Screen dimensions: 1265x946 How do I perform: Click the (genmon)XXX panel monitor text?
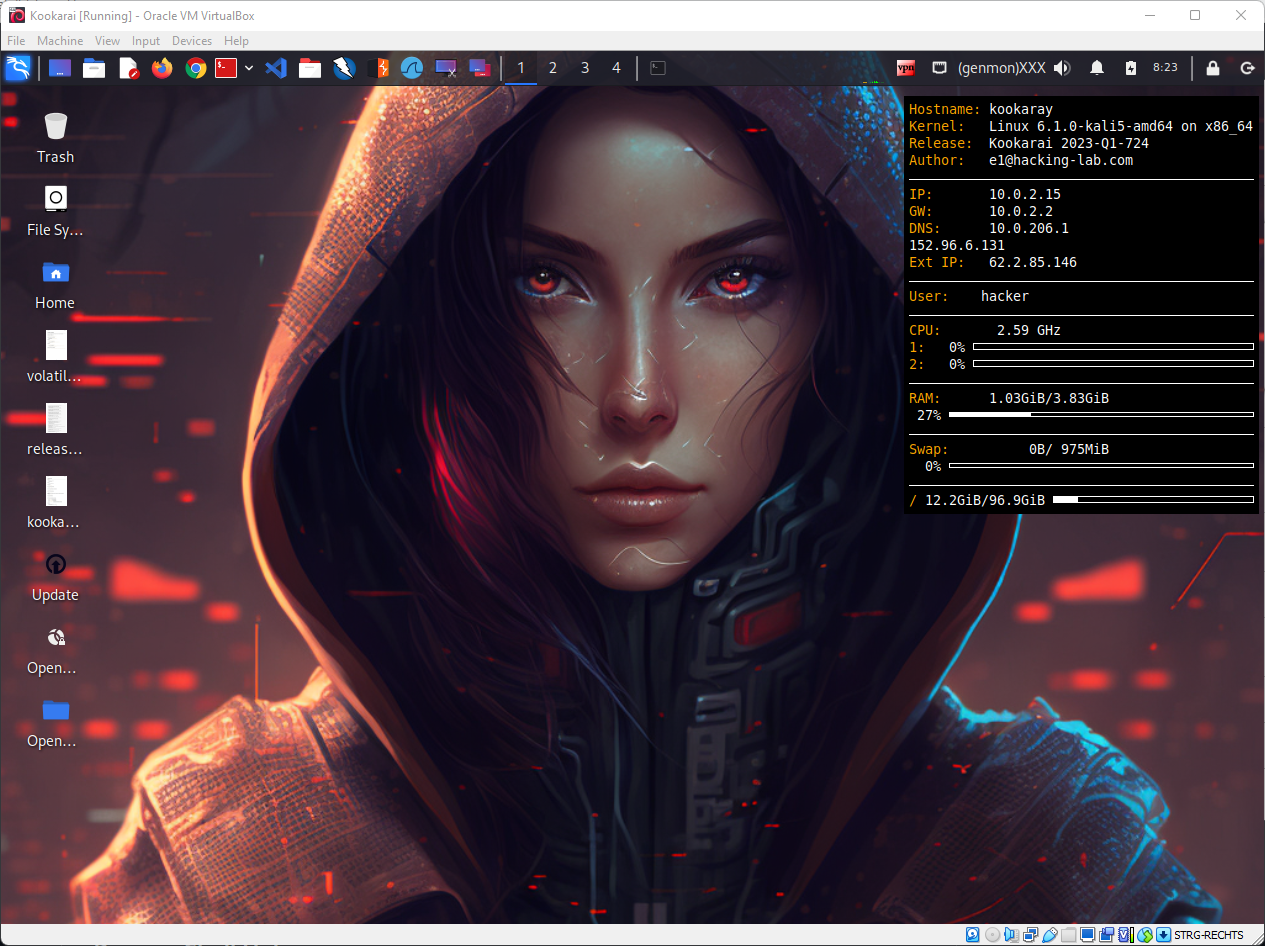click(1001, 68)
